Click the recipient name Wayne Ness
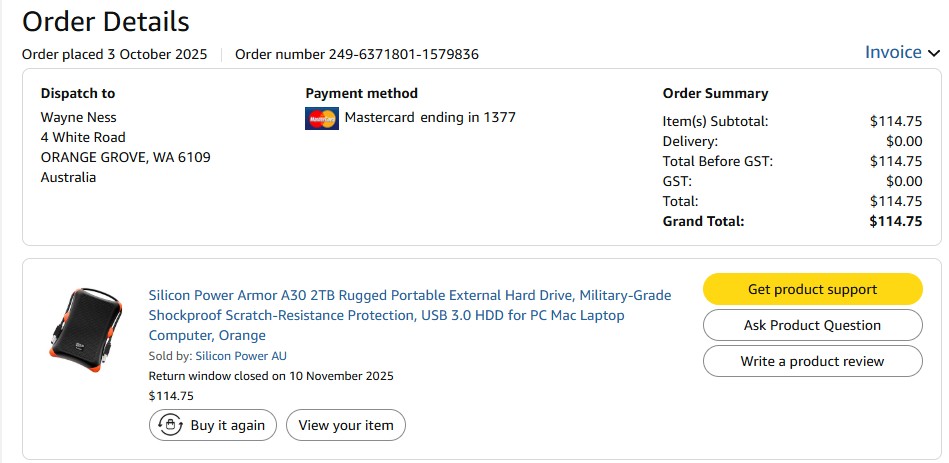 pos(78,117)
